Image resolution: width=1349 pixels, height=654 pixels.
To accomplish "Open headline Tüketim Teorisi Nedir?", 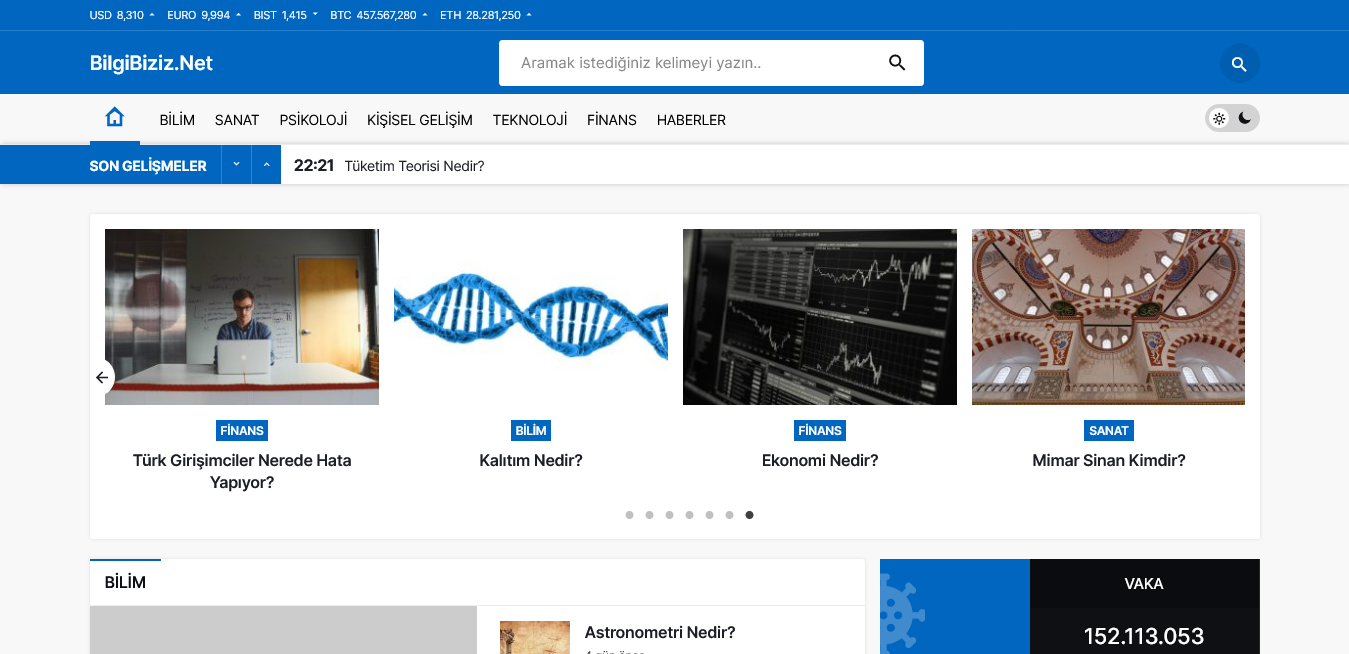I will 414,166.
